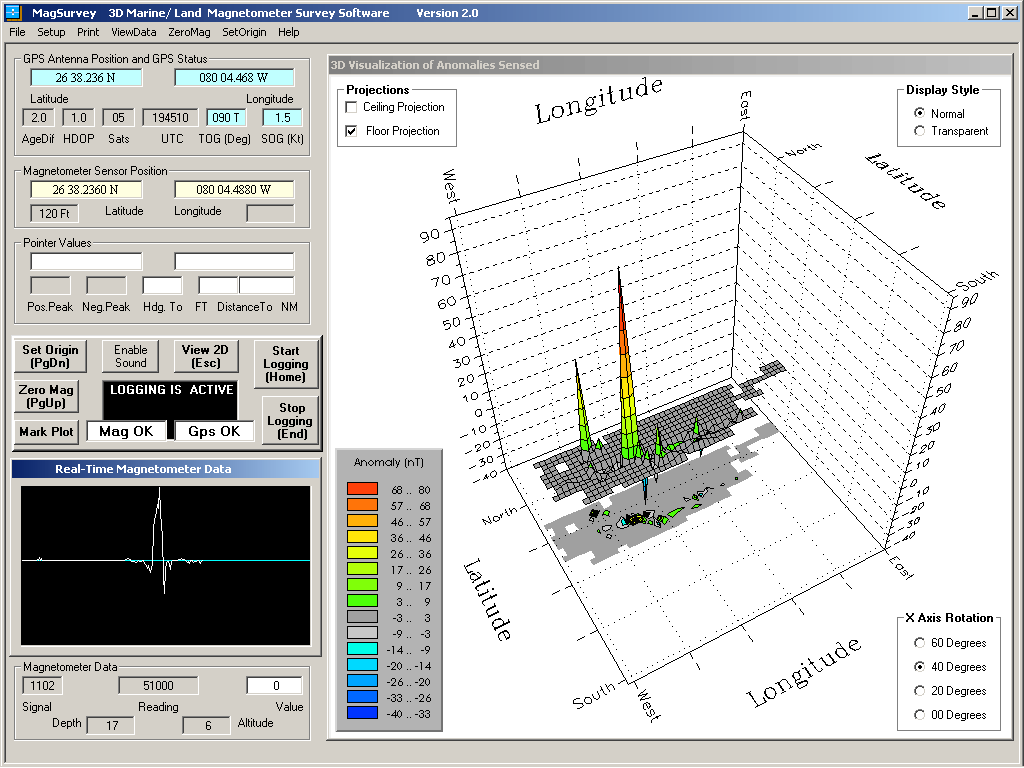Set X Axis Rotation to 60 Degrees
The height and width of the screenshot is (768, 1024).
click(919, 643)
